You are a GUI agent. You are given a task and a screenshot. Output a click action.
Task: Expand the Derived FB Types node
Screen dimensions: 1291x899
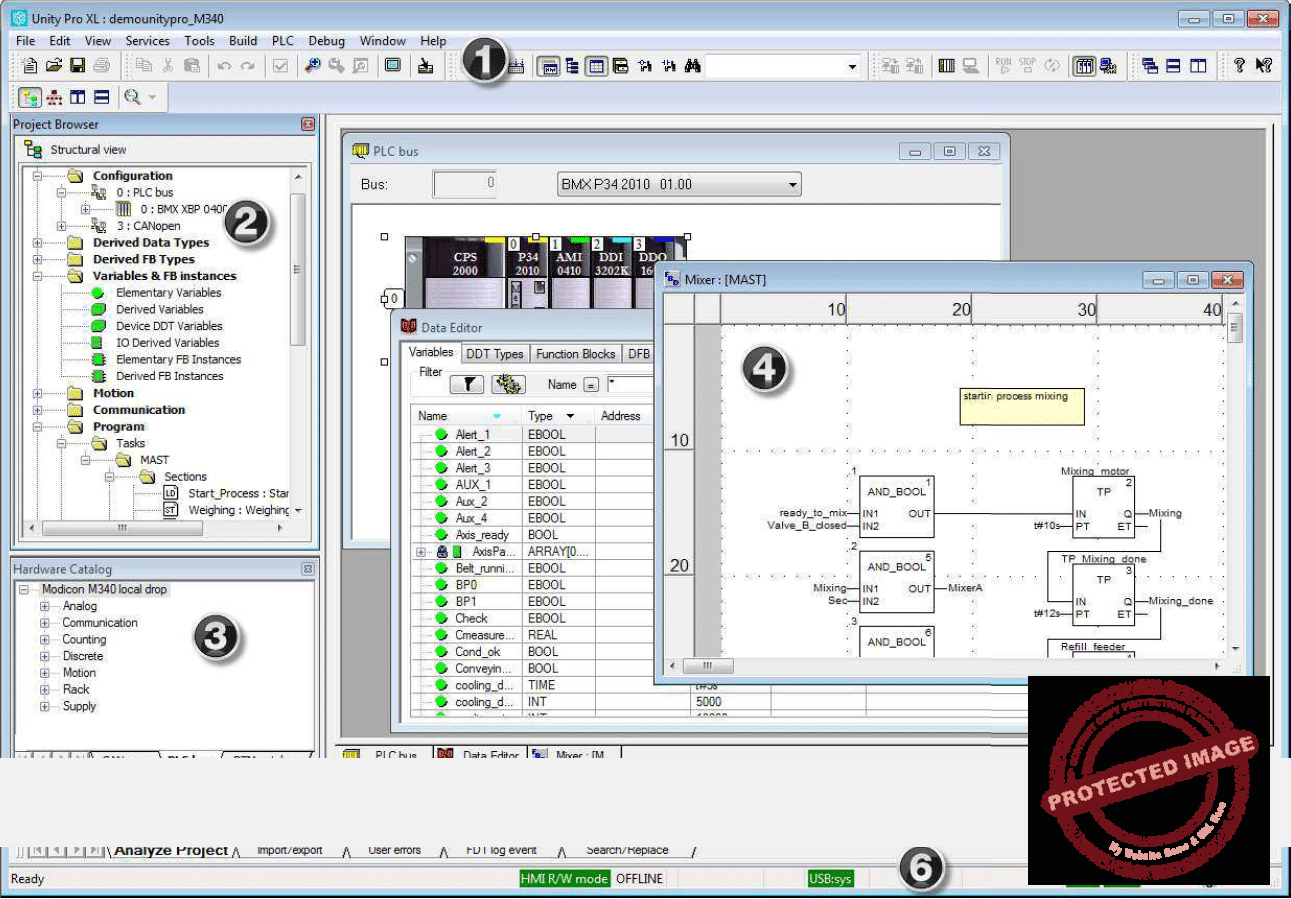coord(38,259)
